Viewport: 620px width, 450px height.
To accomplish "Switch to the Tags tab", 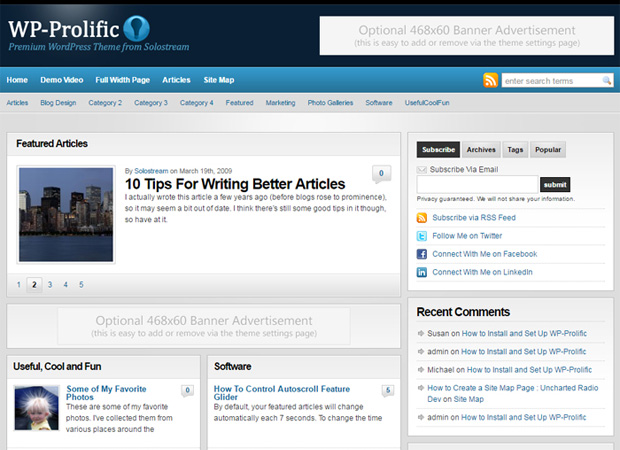I will pos(515,149).
